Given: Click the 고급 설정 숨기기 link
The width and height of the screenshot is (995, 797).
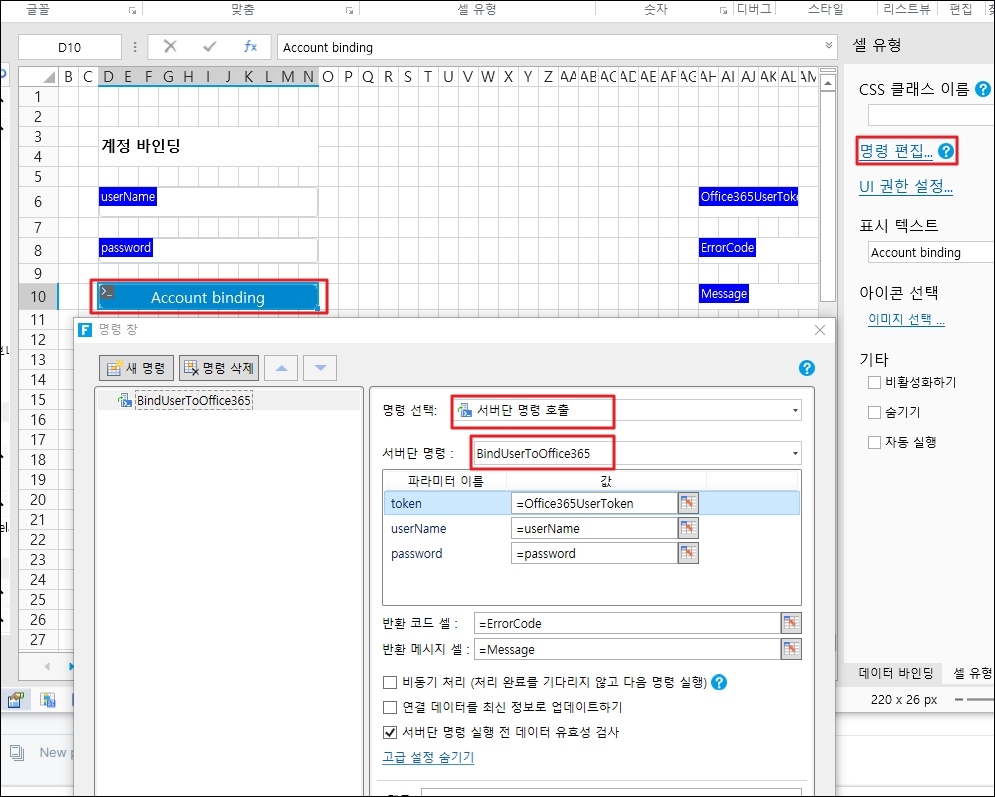Looking at the screenshot, I should pos(428,757).
